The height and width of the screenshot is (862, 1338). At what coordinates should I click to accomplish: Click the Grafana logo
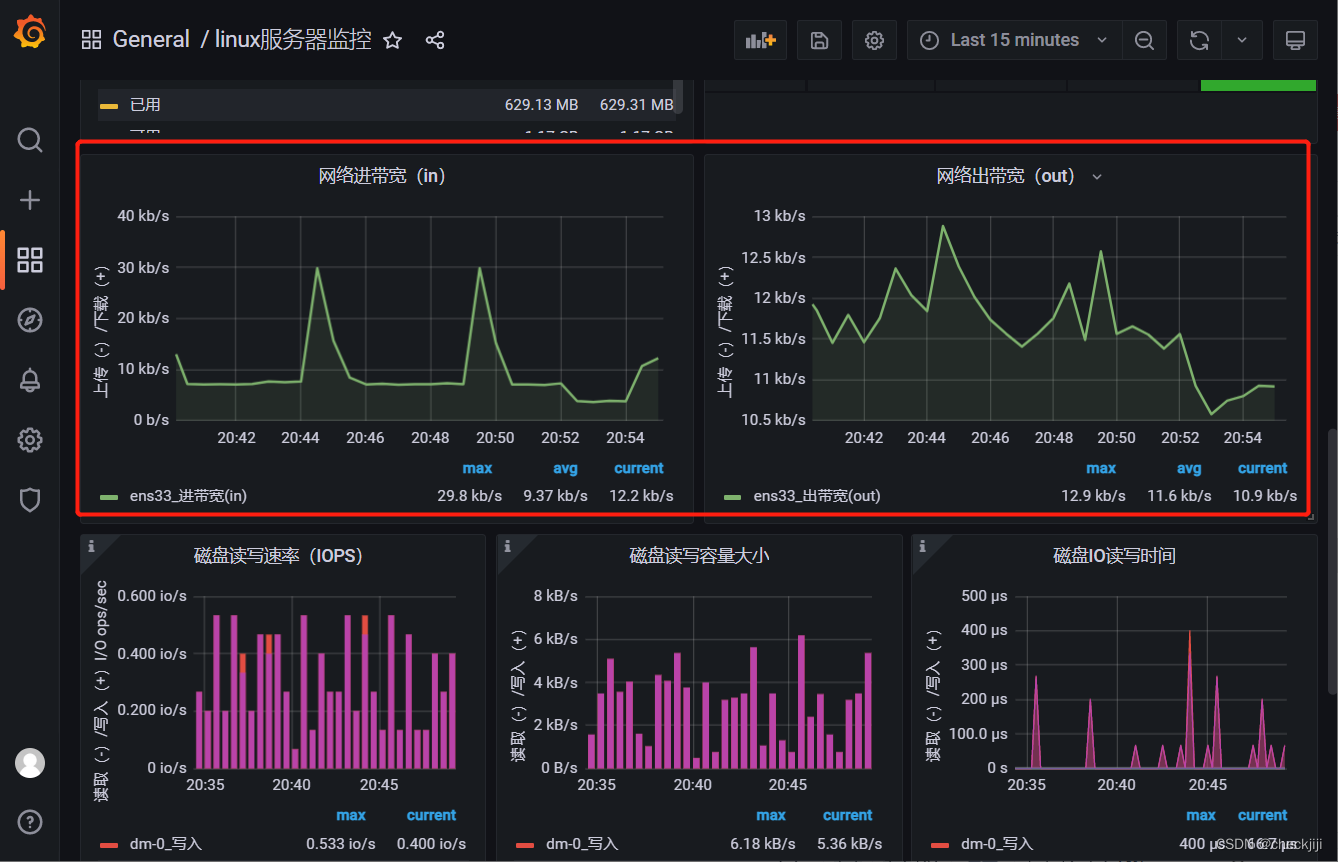point(29,32)
